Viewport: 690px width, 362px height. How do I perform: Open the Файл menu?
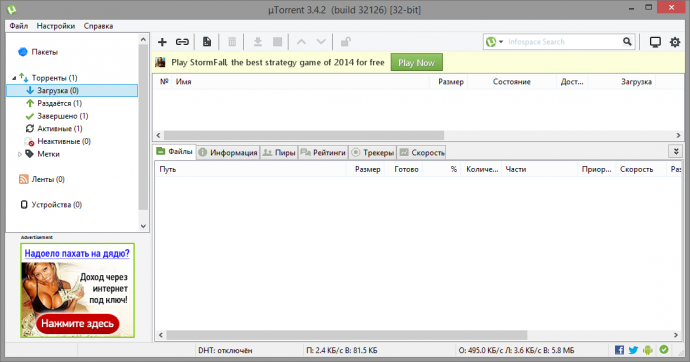pyautogui.click(x=18, y=26)
